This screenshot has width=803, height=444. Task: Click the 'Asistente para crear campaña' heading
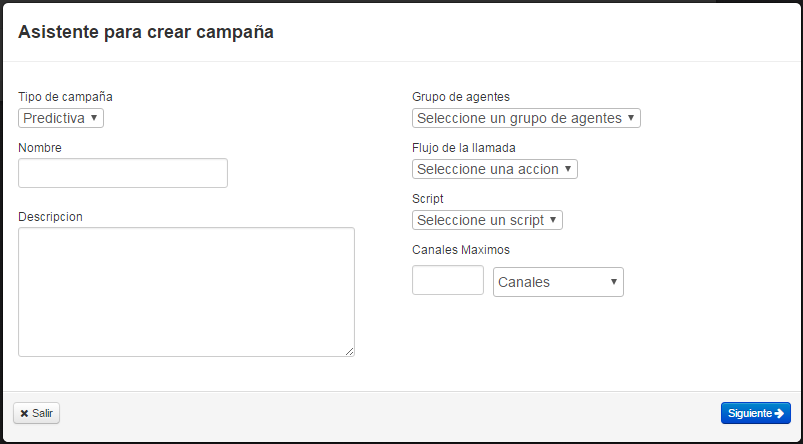coord(146,32)
